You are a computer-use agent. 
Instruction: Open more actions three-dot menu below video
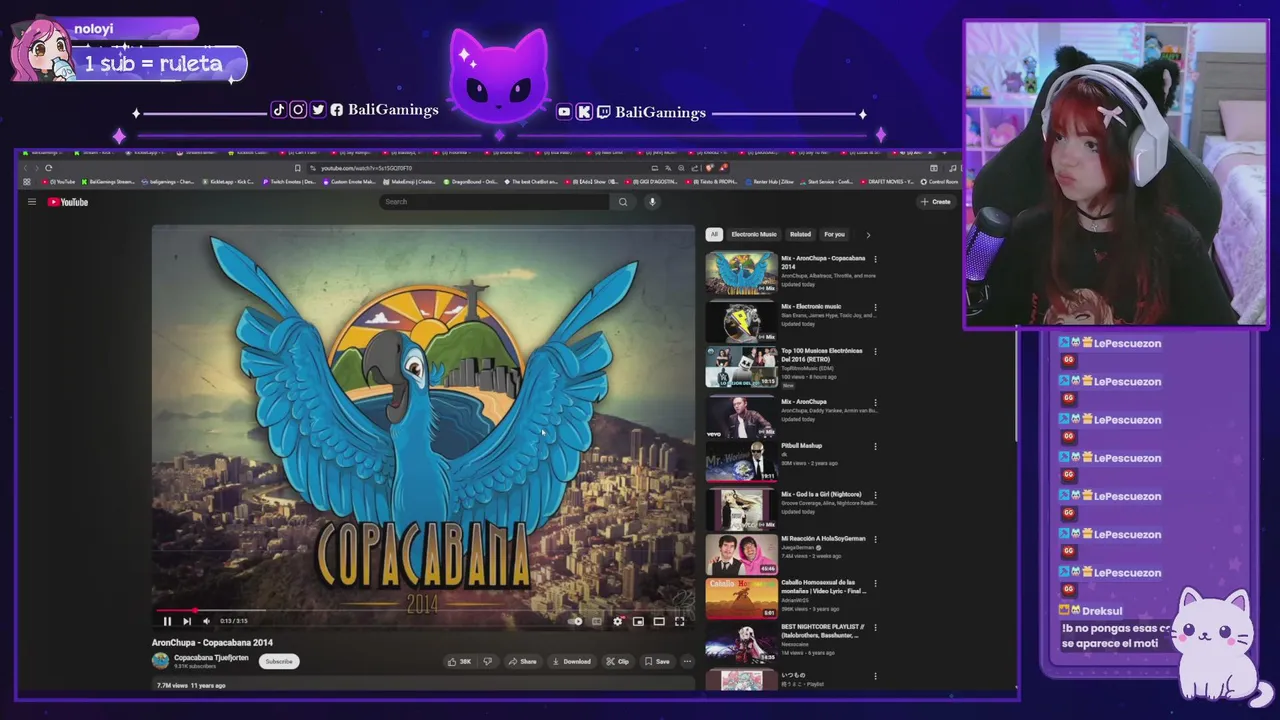tap(687, 661)
